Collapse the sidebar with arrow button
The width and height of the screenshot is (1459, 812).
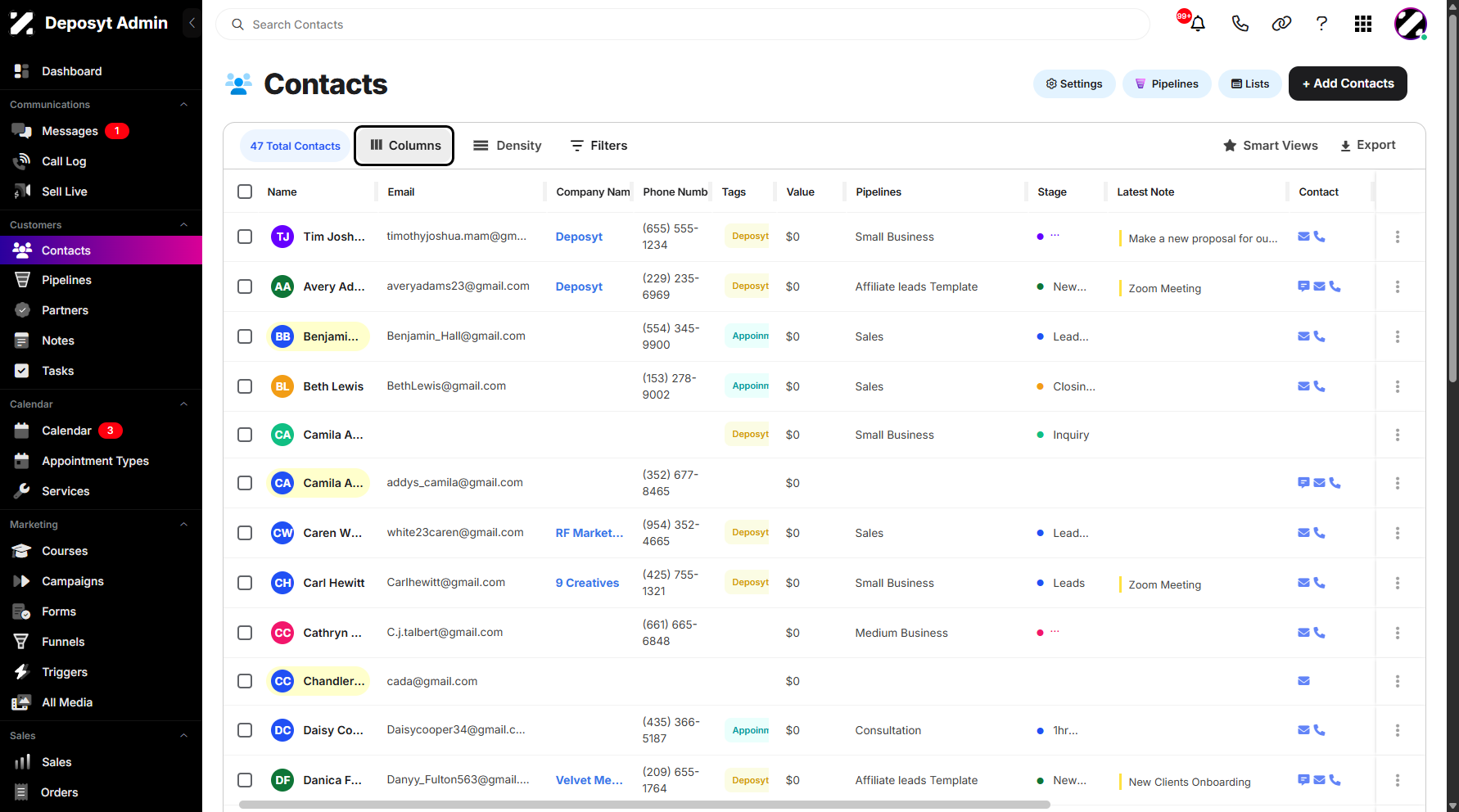(x=192, y=23)
